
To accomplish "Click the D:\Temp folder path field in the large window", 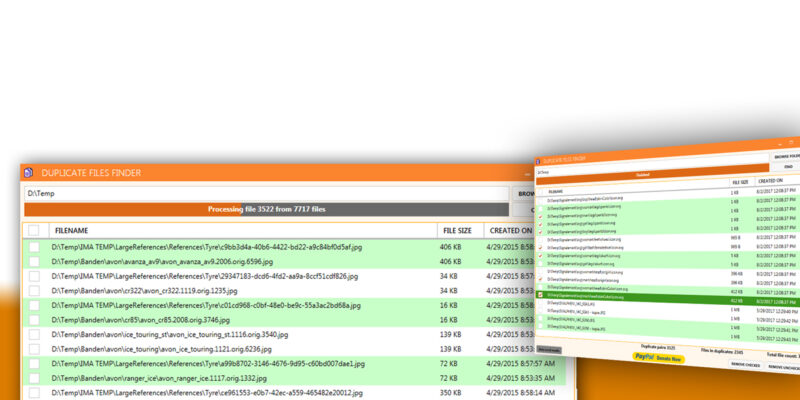I will [x=266, y=194].
